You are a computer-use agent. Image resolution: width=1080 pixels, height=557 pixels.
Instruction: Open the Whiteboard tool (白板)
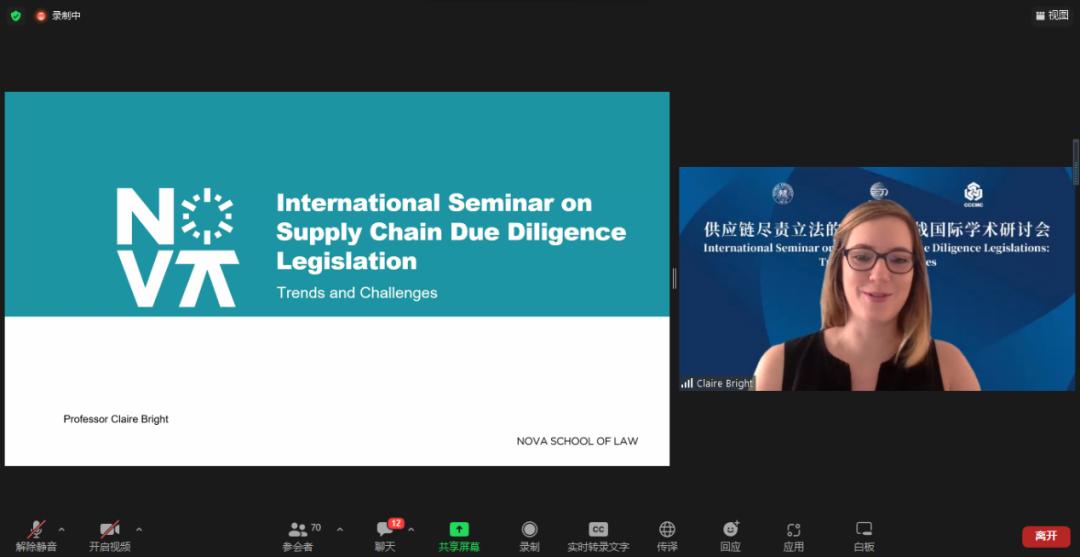click(x=864, y=535)
